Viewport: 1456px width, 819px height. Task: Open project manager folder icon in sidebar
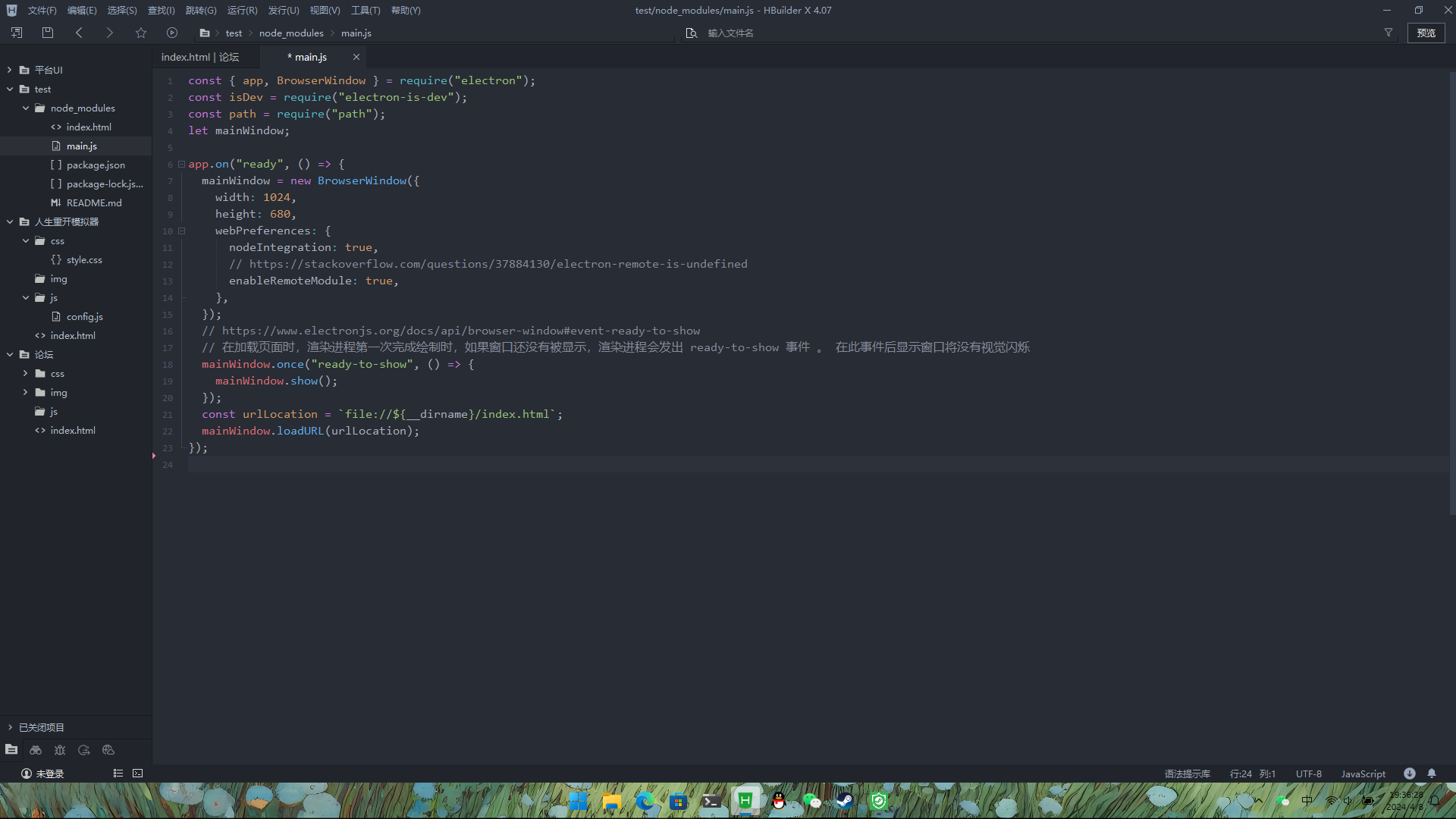tap(11, 749)
